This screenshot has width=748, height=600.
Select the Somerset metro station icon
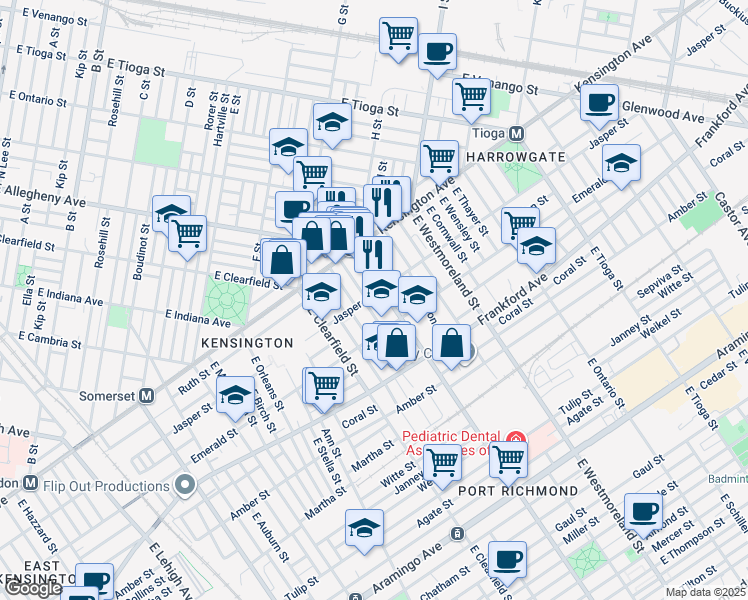[x=146, y=396]
